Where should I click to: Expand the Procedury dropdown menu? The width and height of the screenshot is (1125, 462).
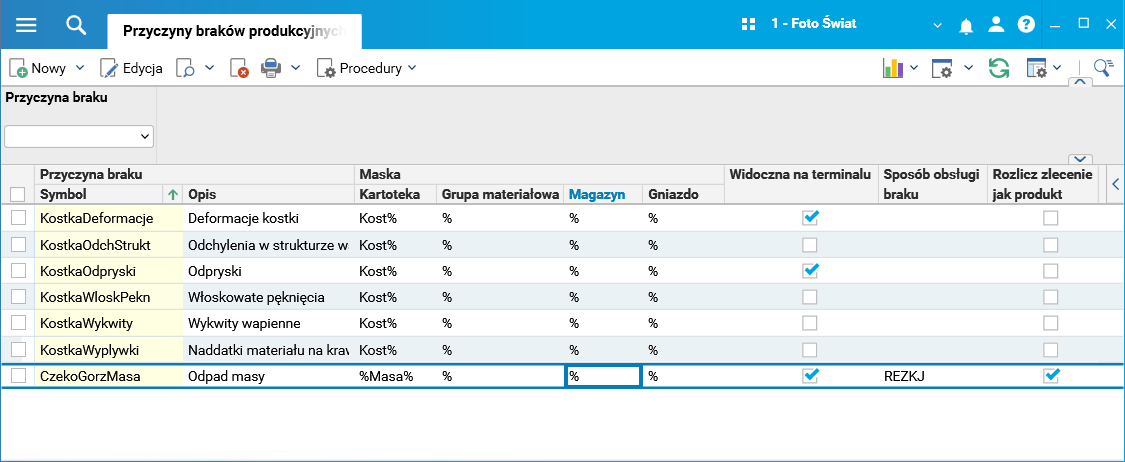(x=412, y=68)
